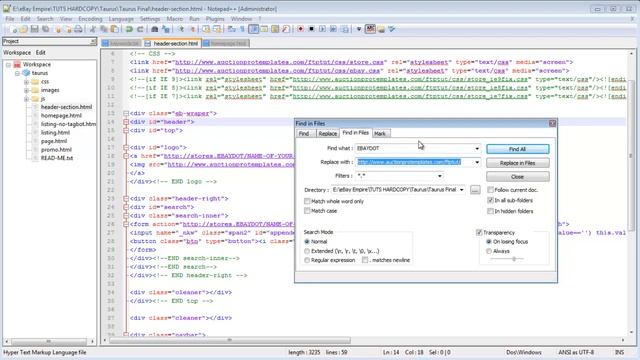Toggle the Word Wrap toolbar icon
Image resolution: width=640 pixels, height=360 pixels.
(231, 29)
